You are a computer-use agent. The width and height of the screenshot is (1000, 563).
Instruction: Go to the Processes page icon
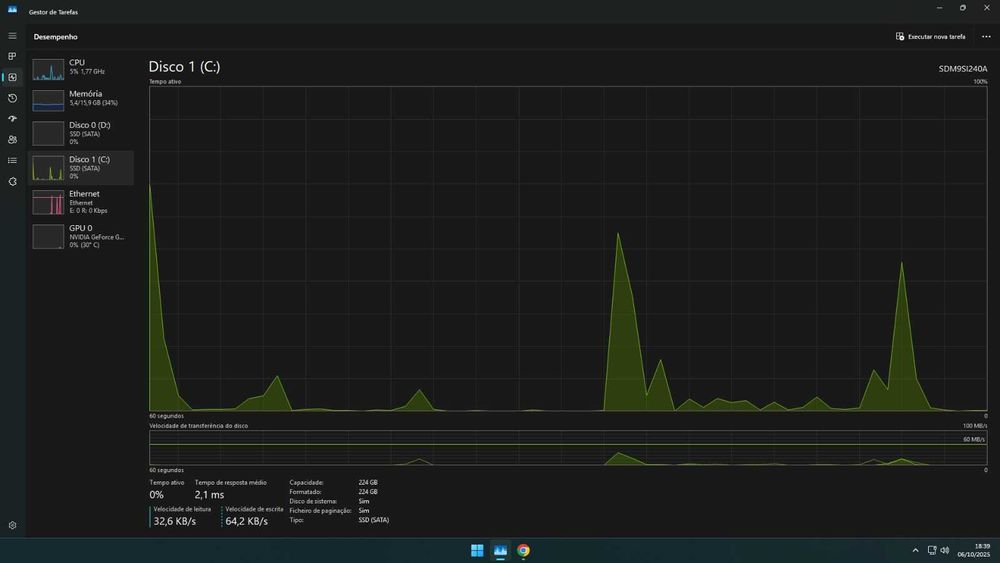pos(12,57)
